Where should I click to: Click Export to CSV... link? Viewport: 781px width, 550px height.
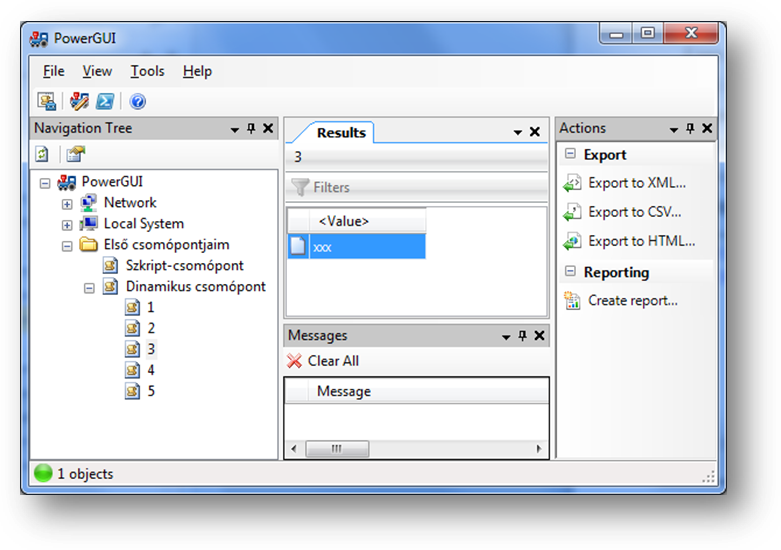pyautogui.click(x=635, y=212)
